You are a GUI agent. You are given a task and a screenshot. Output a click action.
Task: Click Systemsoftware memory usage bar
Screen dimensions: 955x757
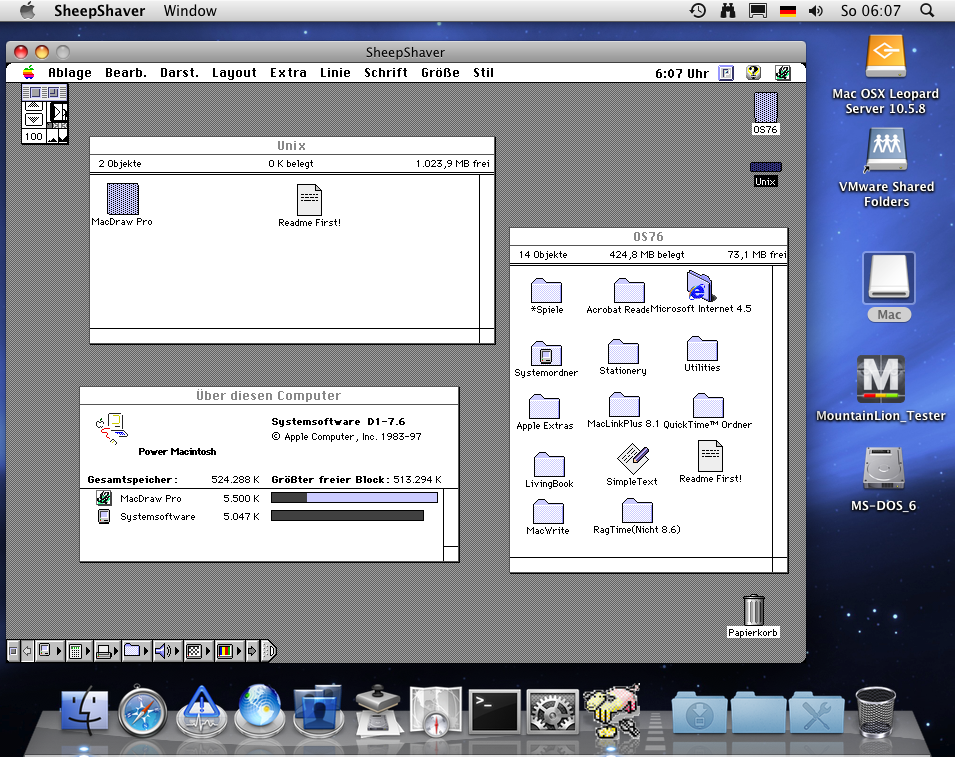tap(347, 516)
